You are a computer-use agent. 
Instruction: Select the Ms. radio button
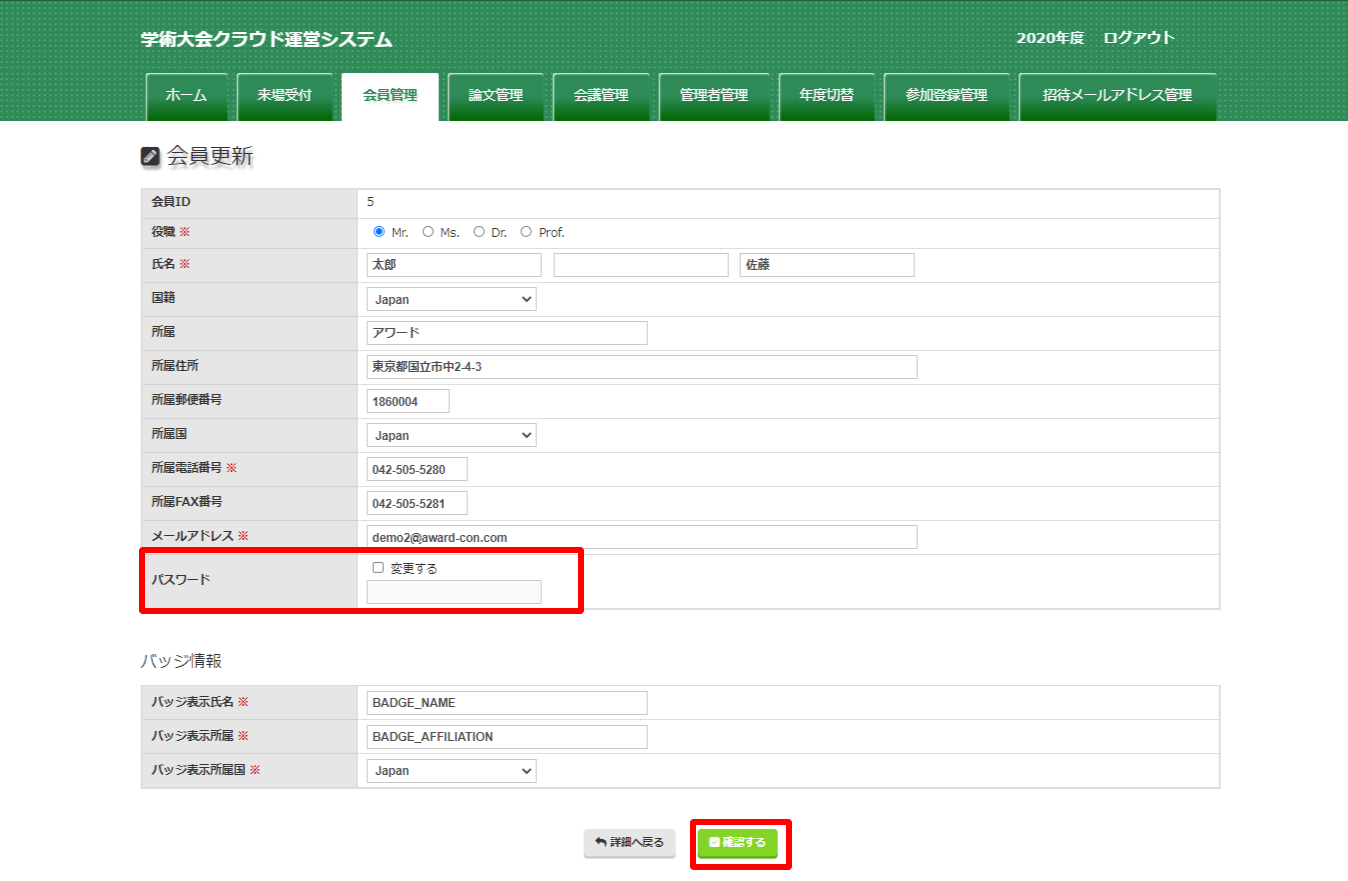coord(428,232)
